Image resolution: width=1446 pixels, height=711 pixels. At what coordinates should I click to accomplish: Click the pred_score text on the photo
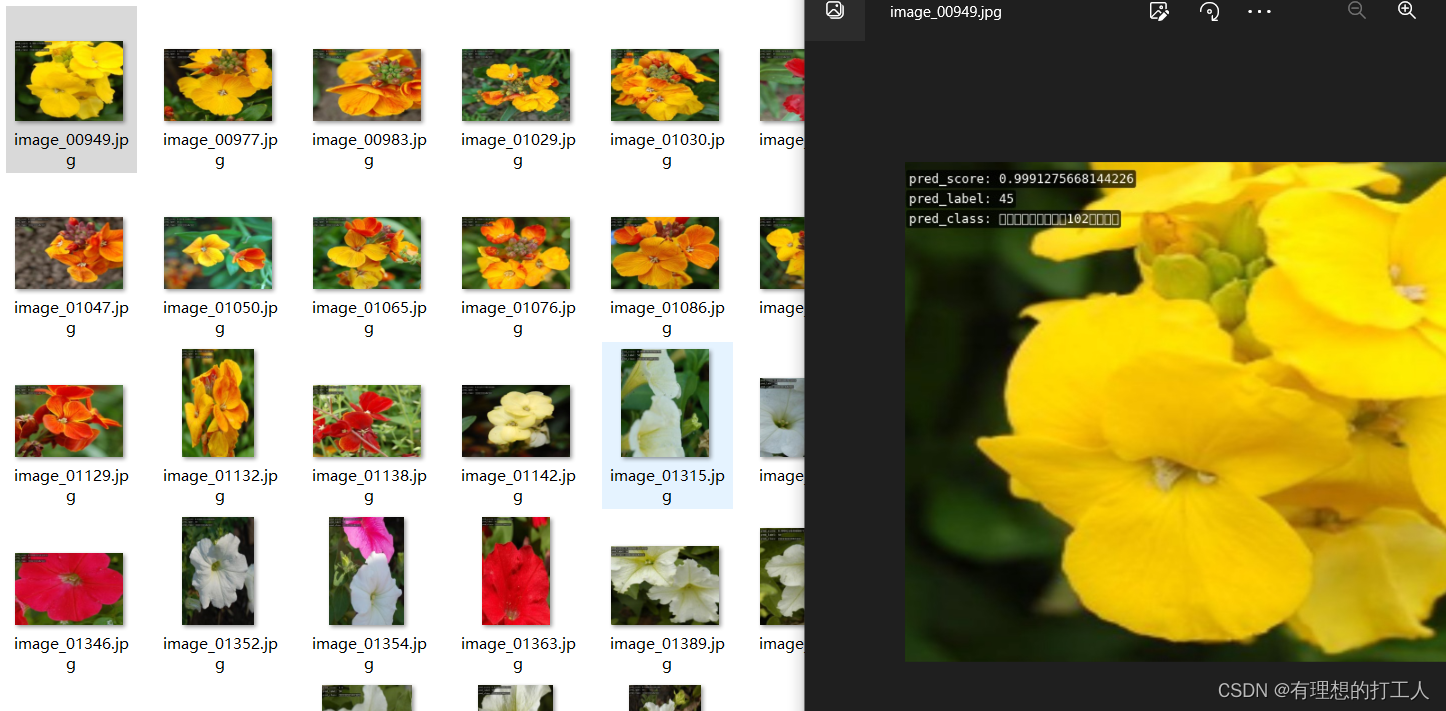pyautogui.click(x=1021, y=179)
